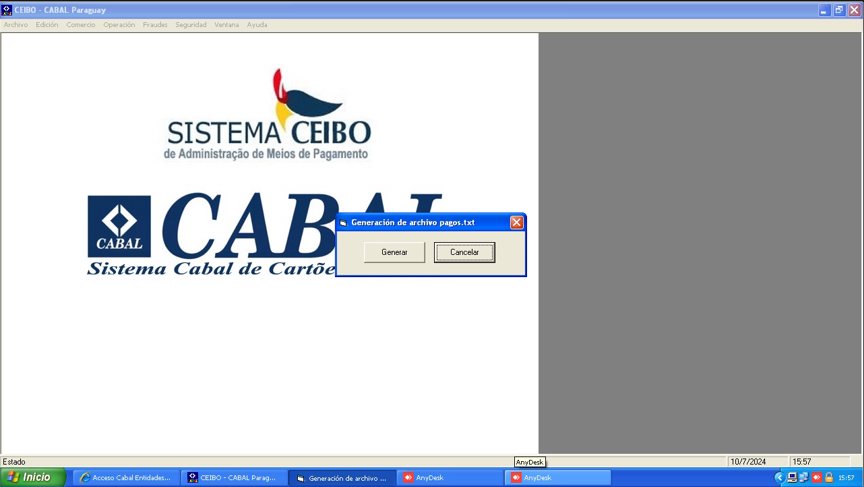Click the Generar button in the dialog

point(394,252)
